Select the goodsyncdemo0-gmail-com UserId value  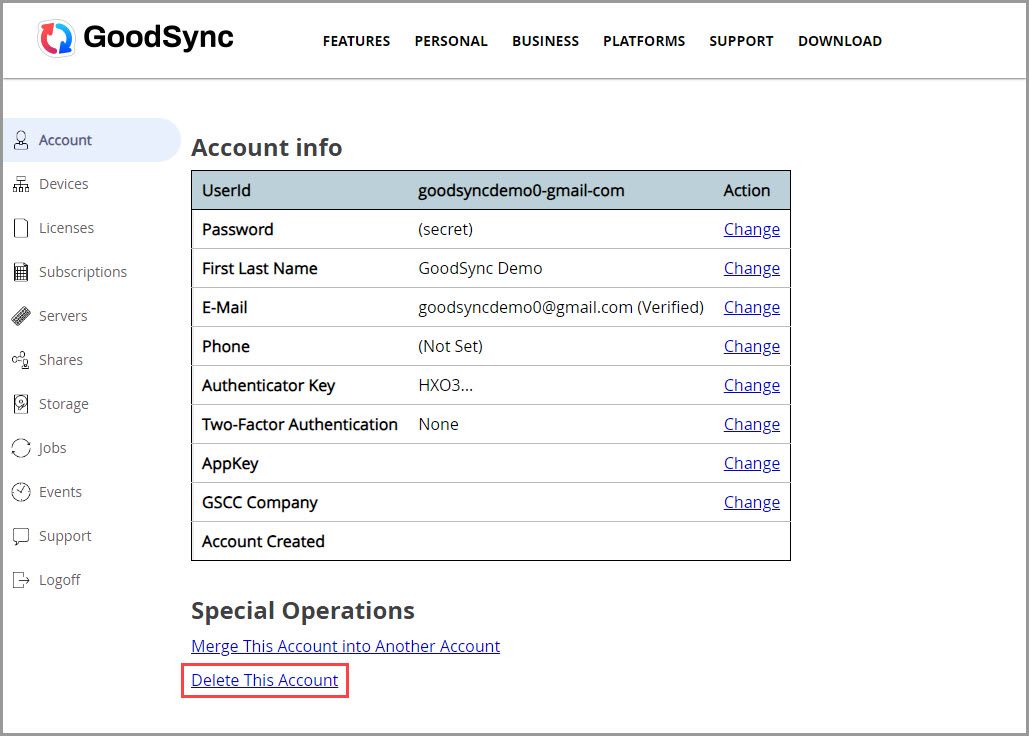coord(521,191)
